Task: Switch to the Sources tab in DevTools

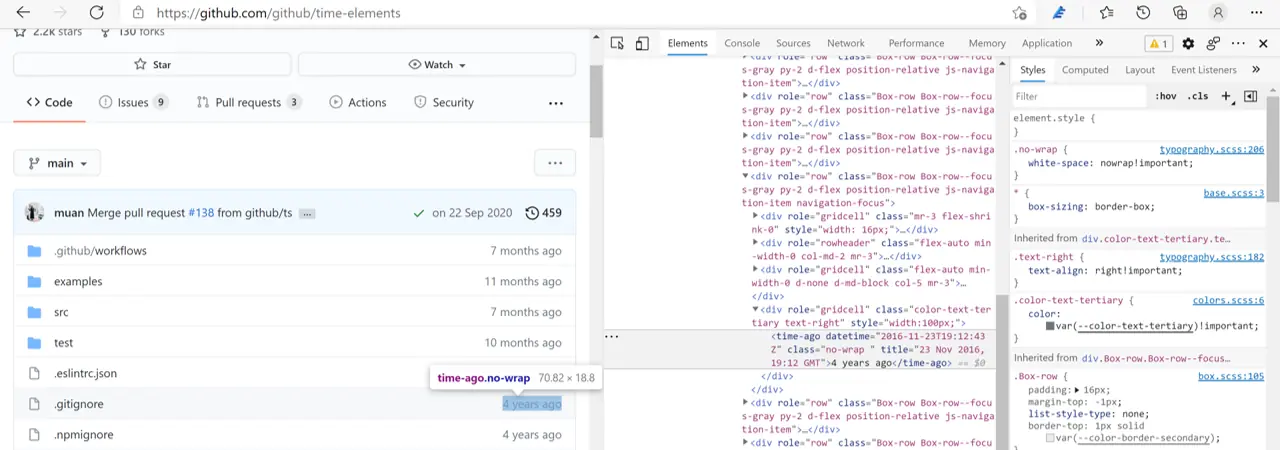Action: 793,43
